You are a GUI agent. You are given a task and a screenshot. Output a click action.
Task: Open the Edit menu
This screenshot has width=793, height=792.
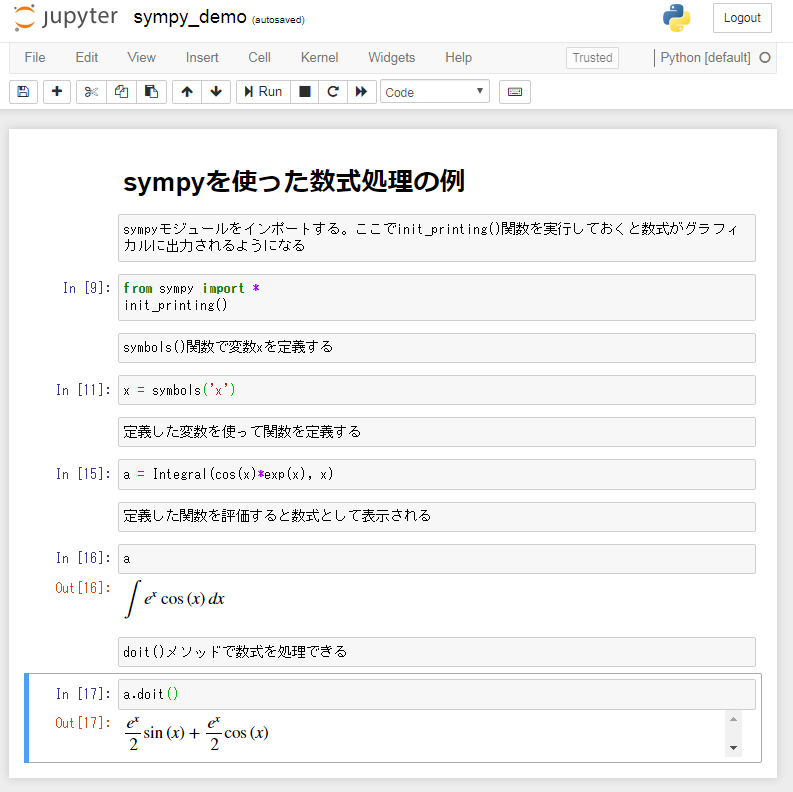(86, 58)
